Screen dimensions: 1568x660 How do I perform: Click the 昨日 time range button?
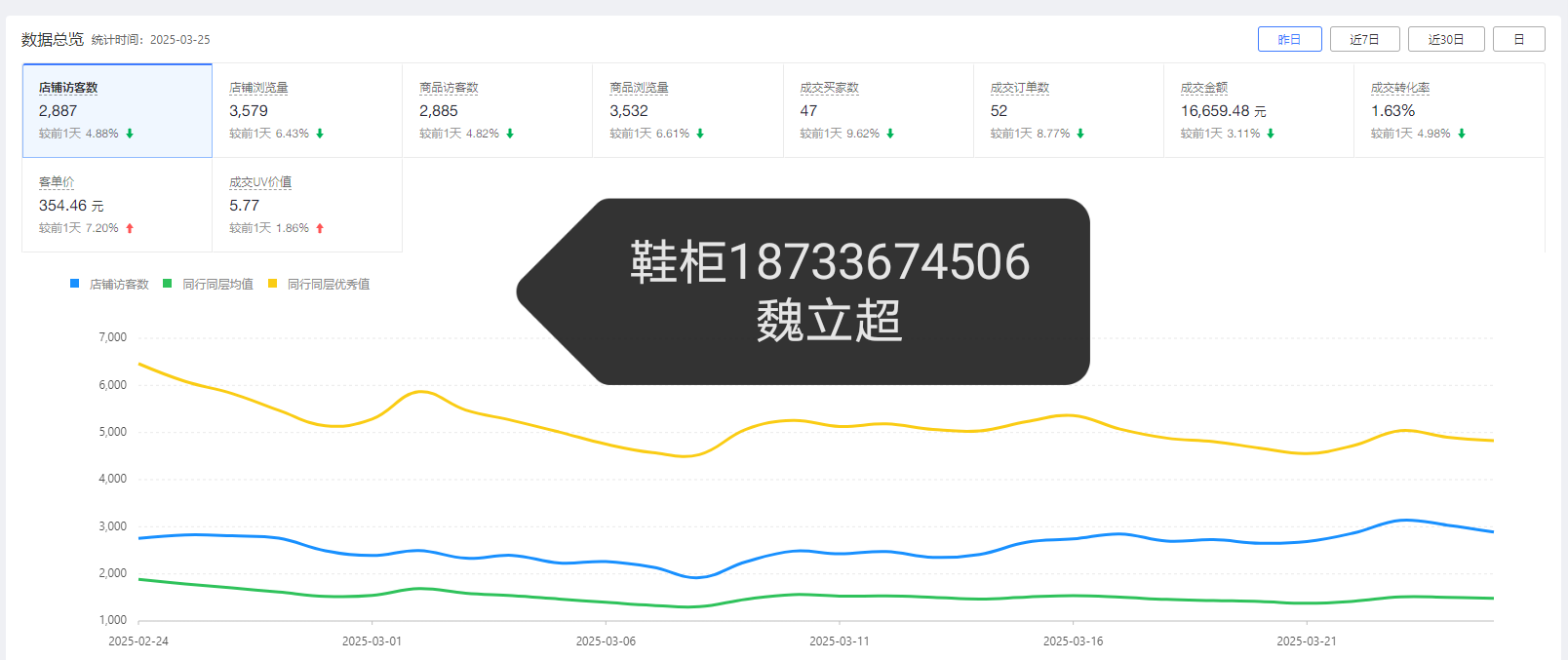[1289, 39]
